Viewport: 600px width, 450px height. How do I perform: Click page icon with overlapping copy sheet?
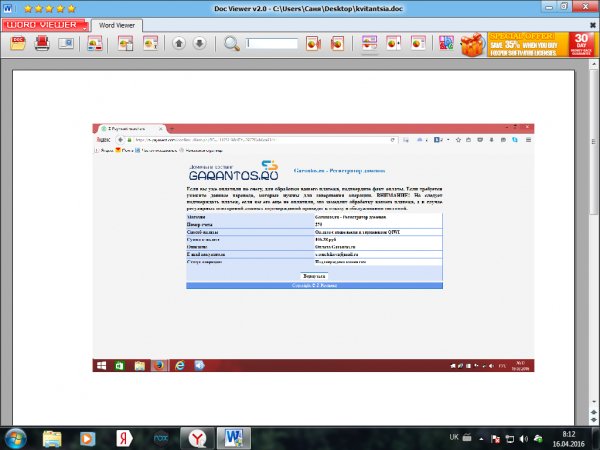coord(126,43)
